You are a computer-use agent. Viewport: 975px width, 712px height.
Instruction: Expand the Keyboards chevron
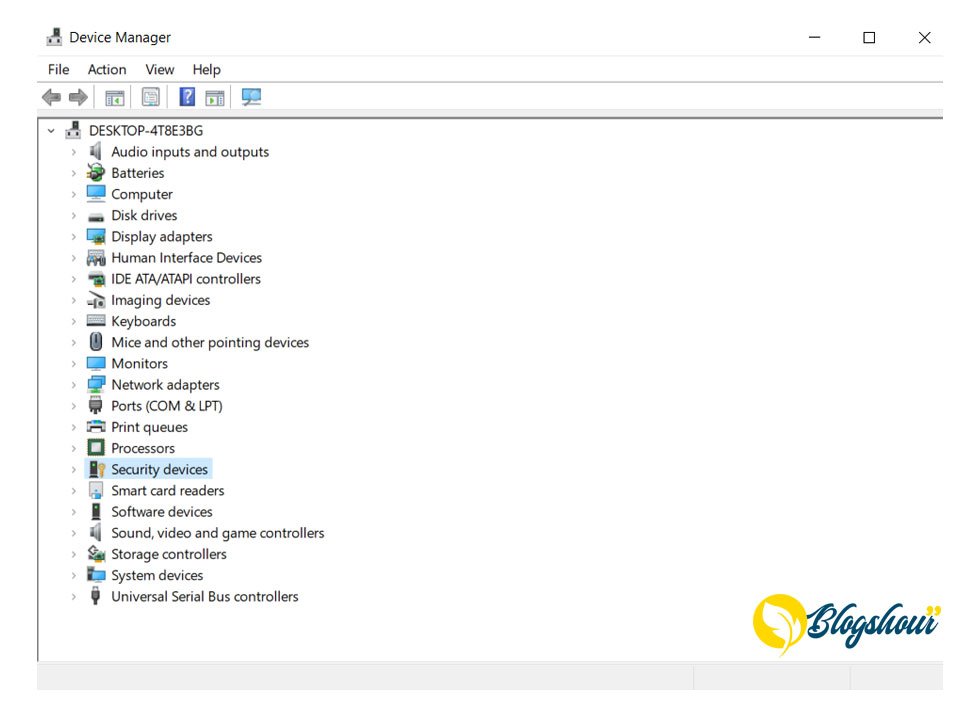tap(73, 321)
